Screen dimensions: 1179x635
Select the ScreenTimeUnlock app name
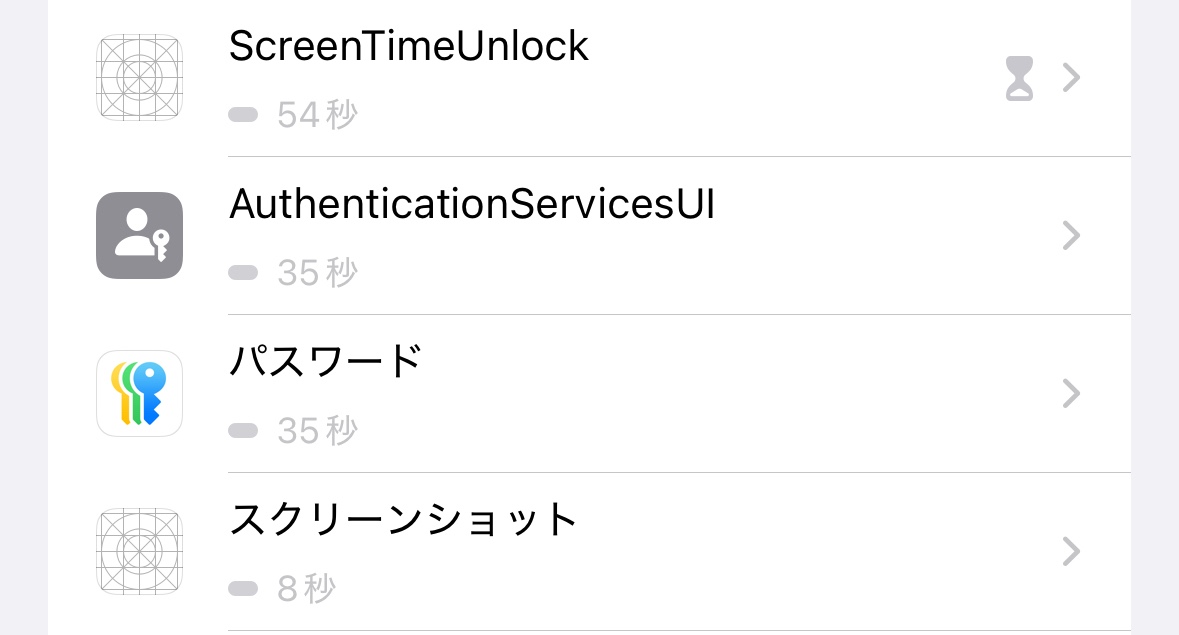pyautogui.click(x=408, y=46)
